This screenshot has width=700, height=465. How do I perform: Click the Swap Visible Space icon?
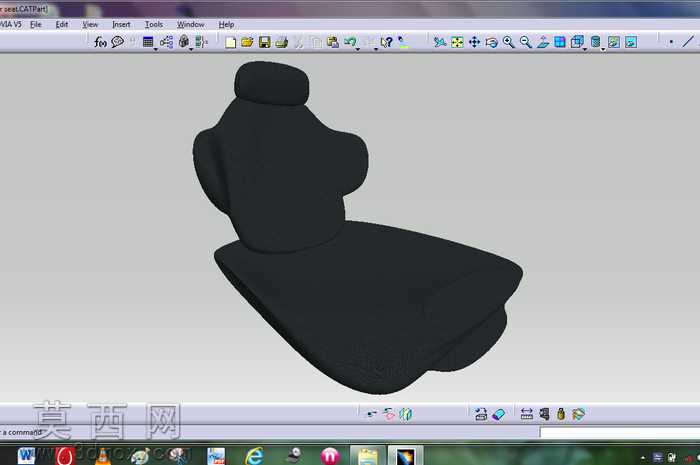[x=631, y=42]
